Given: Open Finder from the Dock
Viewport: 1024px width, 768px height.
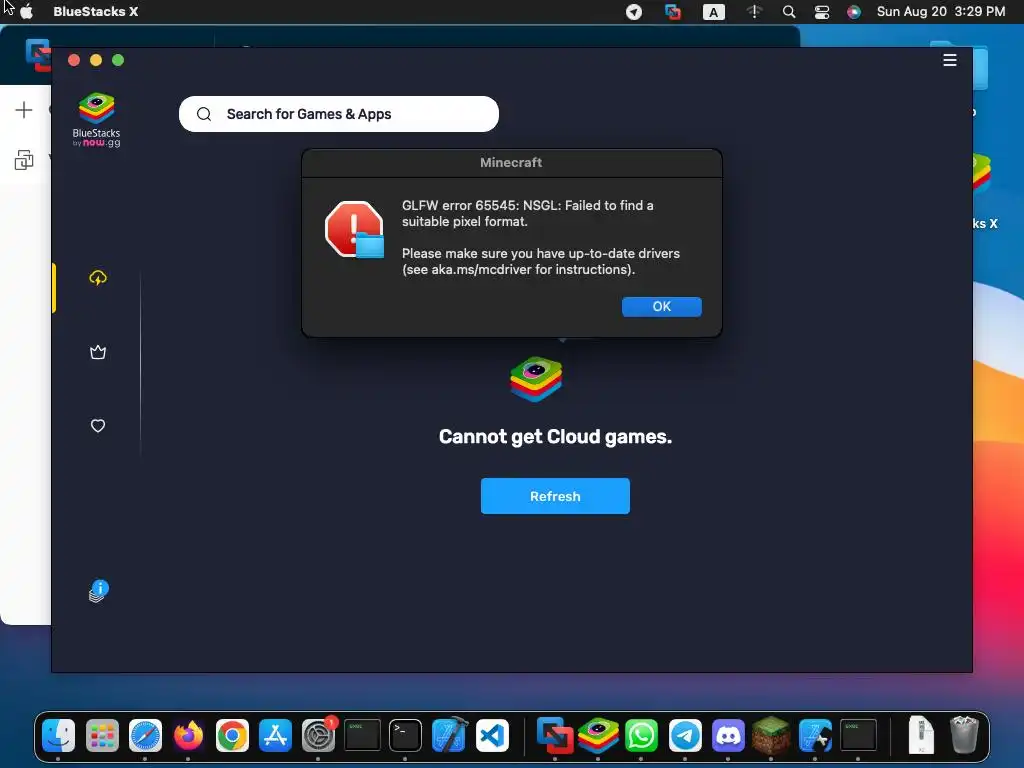Looking at the screenshot, I should tap(59, 736).
